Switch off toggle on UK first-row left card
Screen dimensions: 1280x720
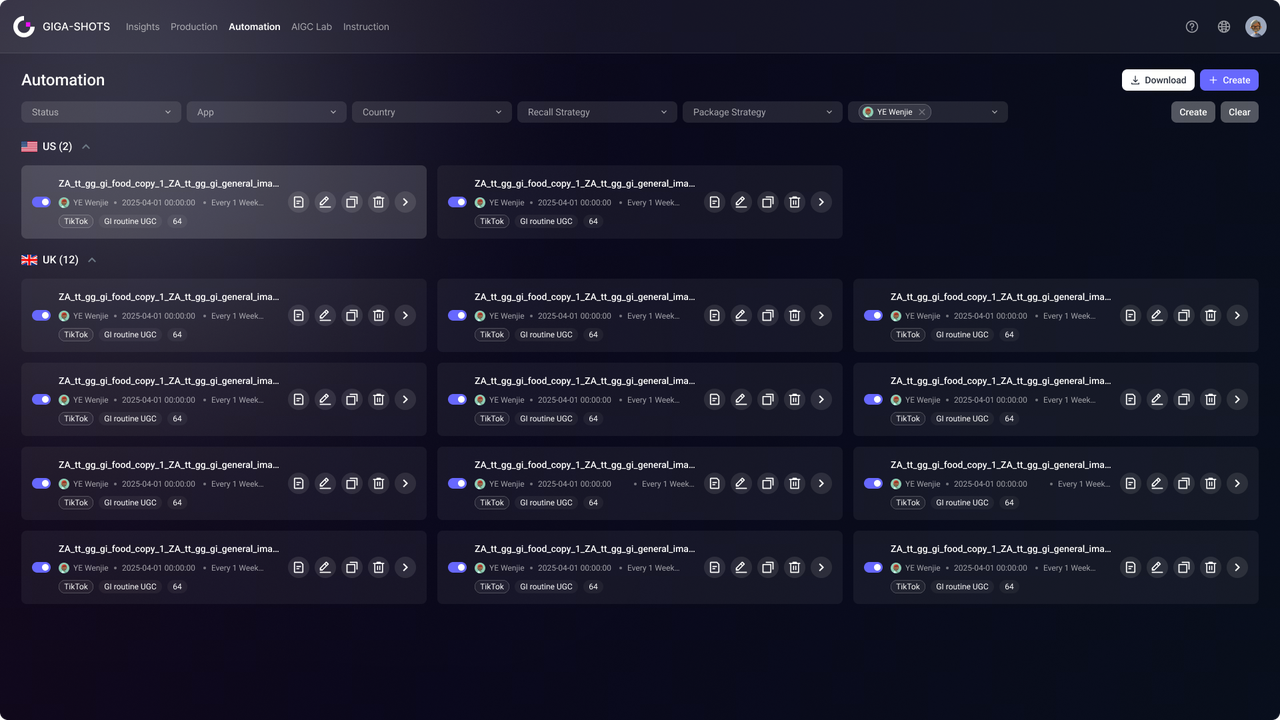click(x=41, y=315)
